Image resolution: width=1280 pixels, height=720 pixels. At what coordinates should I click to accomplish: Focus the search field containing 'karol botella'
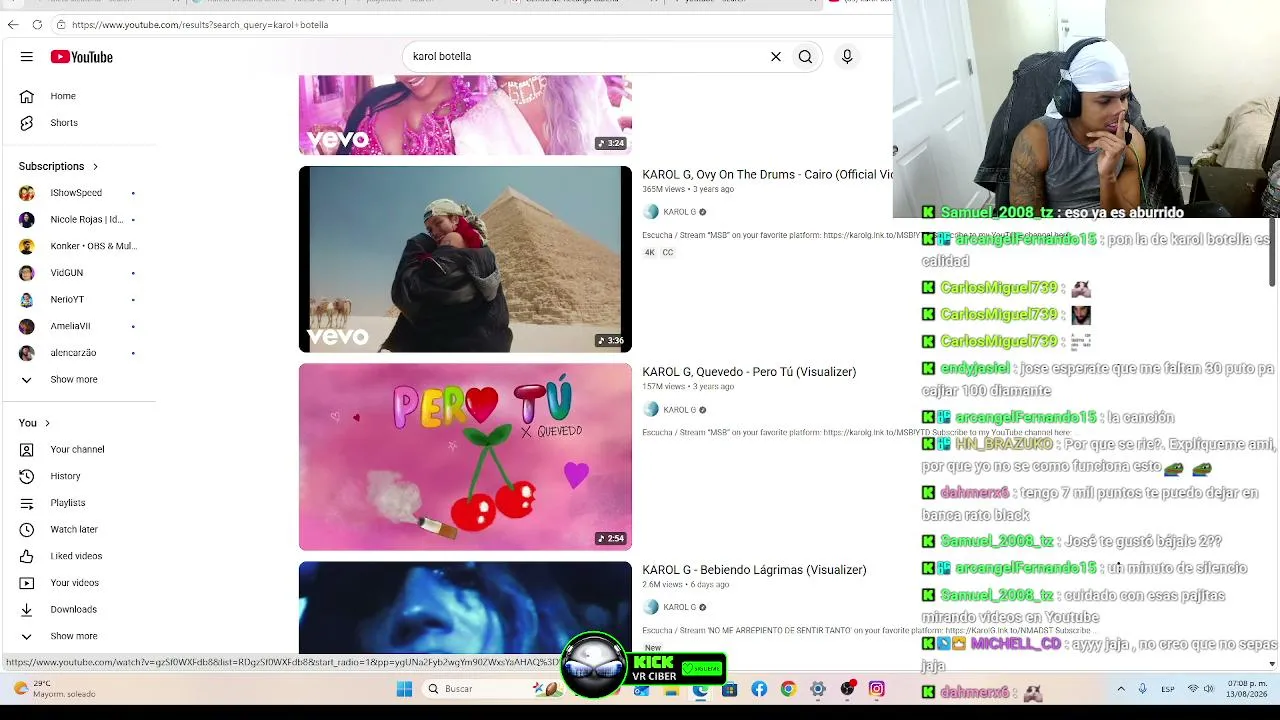pyautogui.click(x=585, y=57)
